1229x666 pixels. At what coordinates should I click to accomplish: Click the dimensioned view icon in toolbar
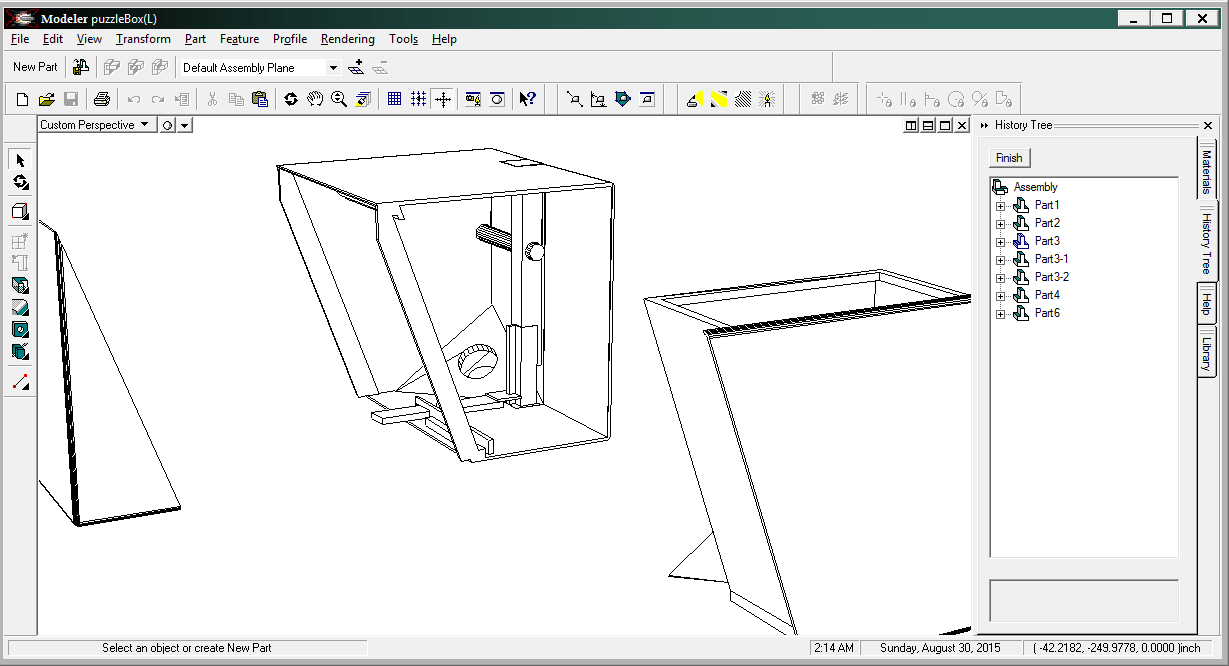pos(599,99)
